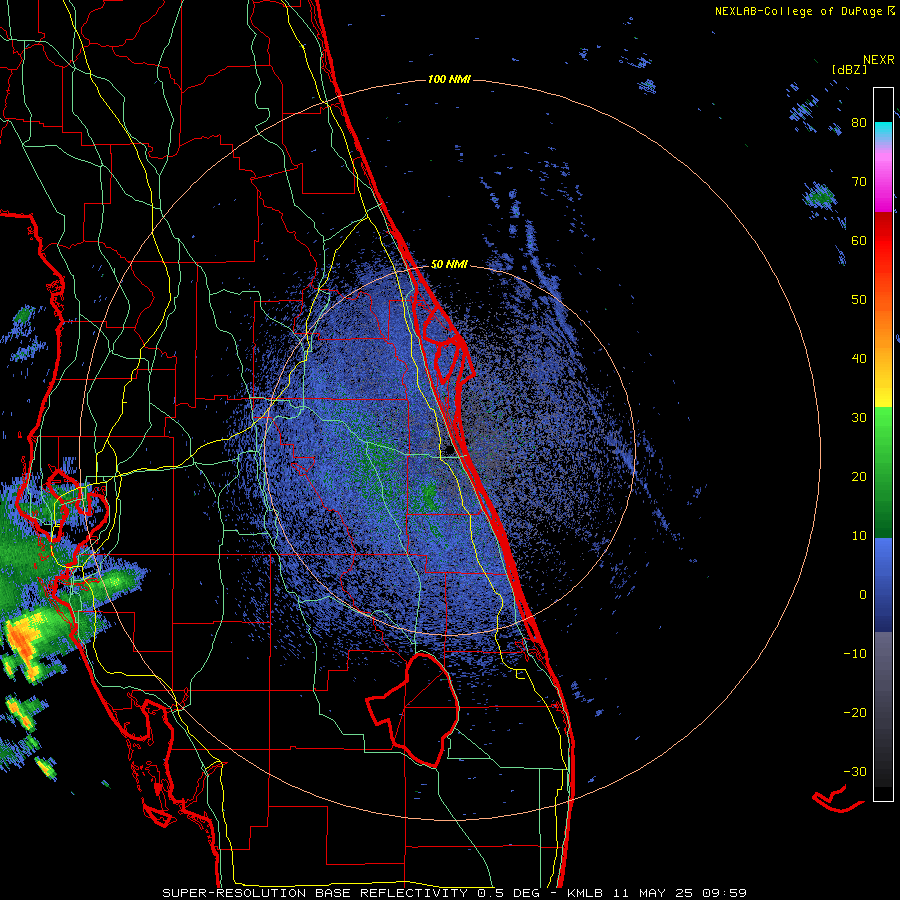Click the NEXR label above the color scale
The height and width of the screenshot is (900, 900).
[x=879, y=60]
